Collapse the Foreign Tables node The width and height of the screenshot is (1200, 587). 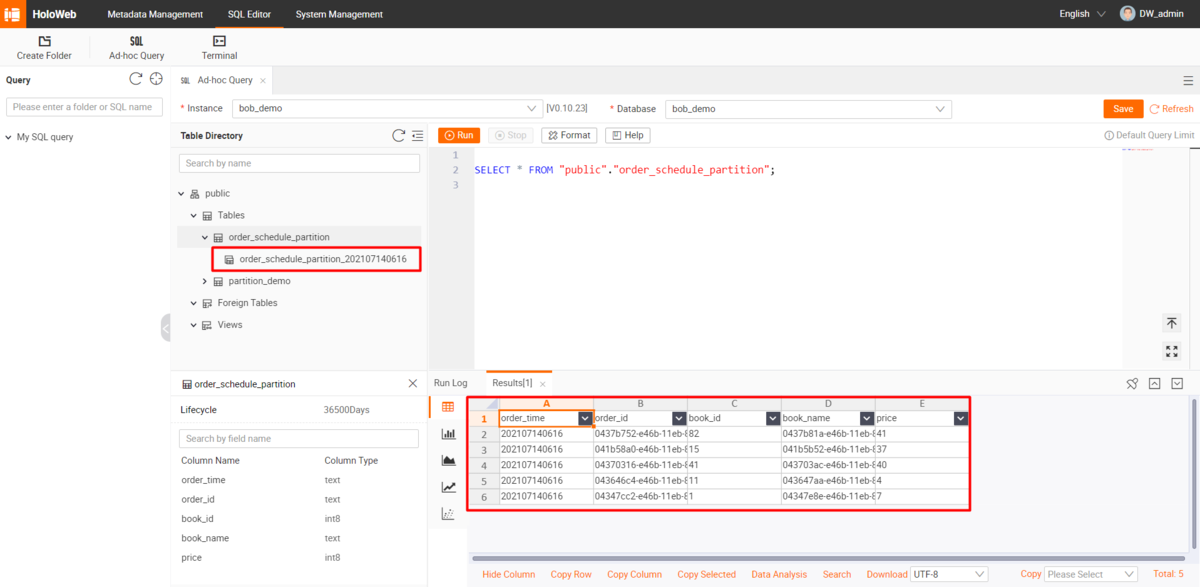(x=194, y=303)
